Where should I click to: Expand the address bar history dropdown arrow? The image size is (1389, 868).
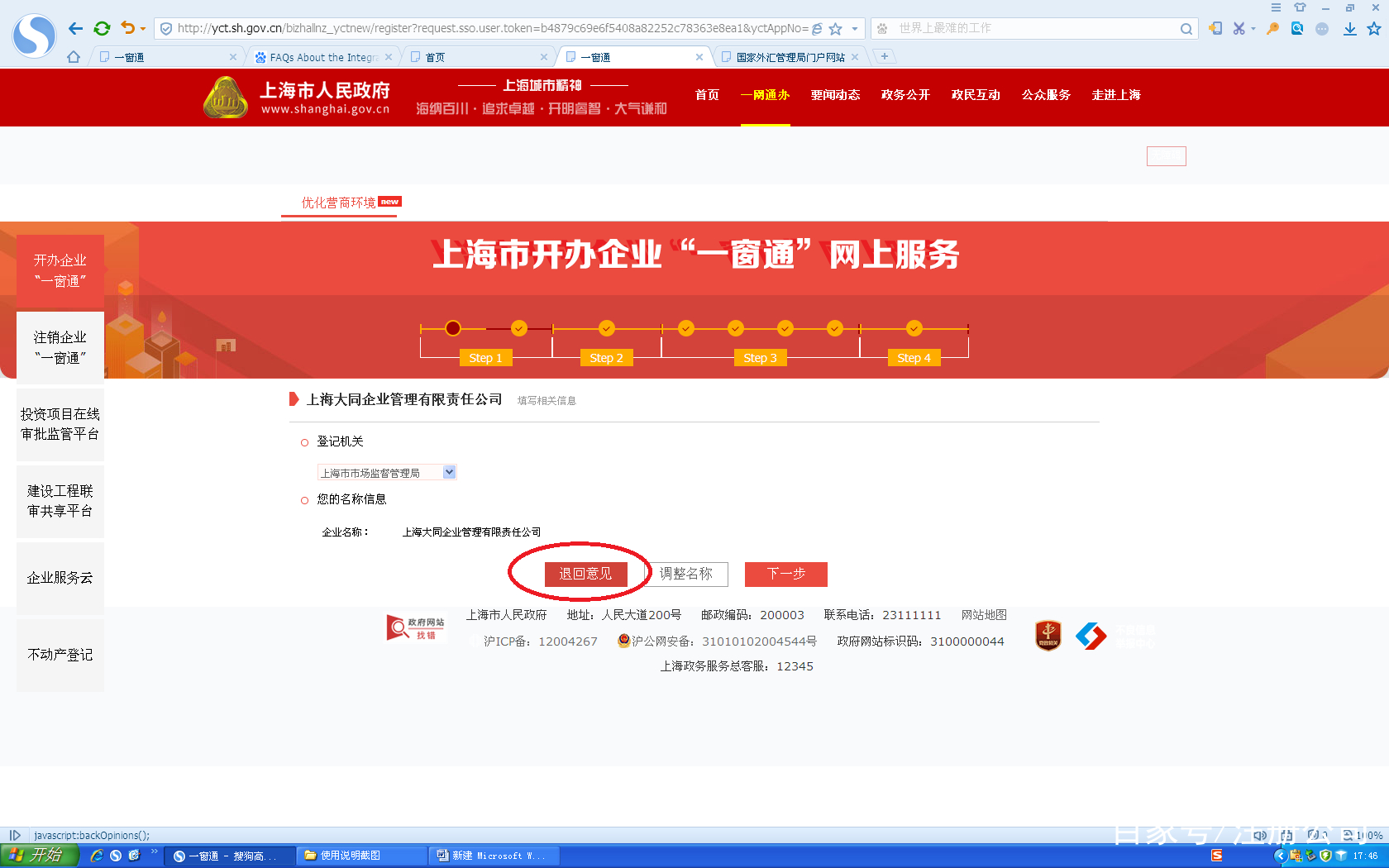coord(855,28)
